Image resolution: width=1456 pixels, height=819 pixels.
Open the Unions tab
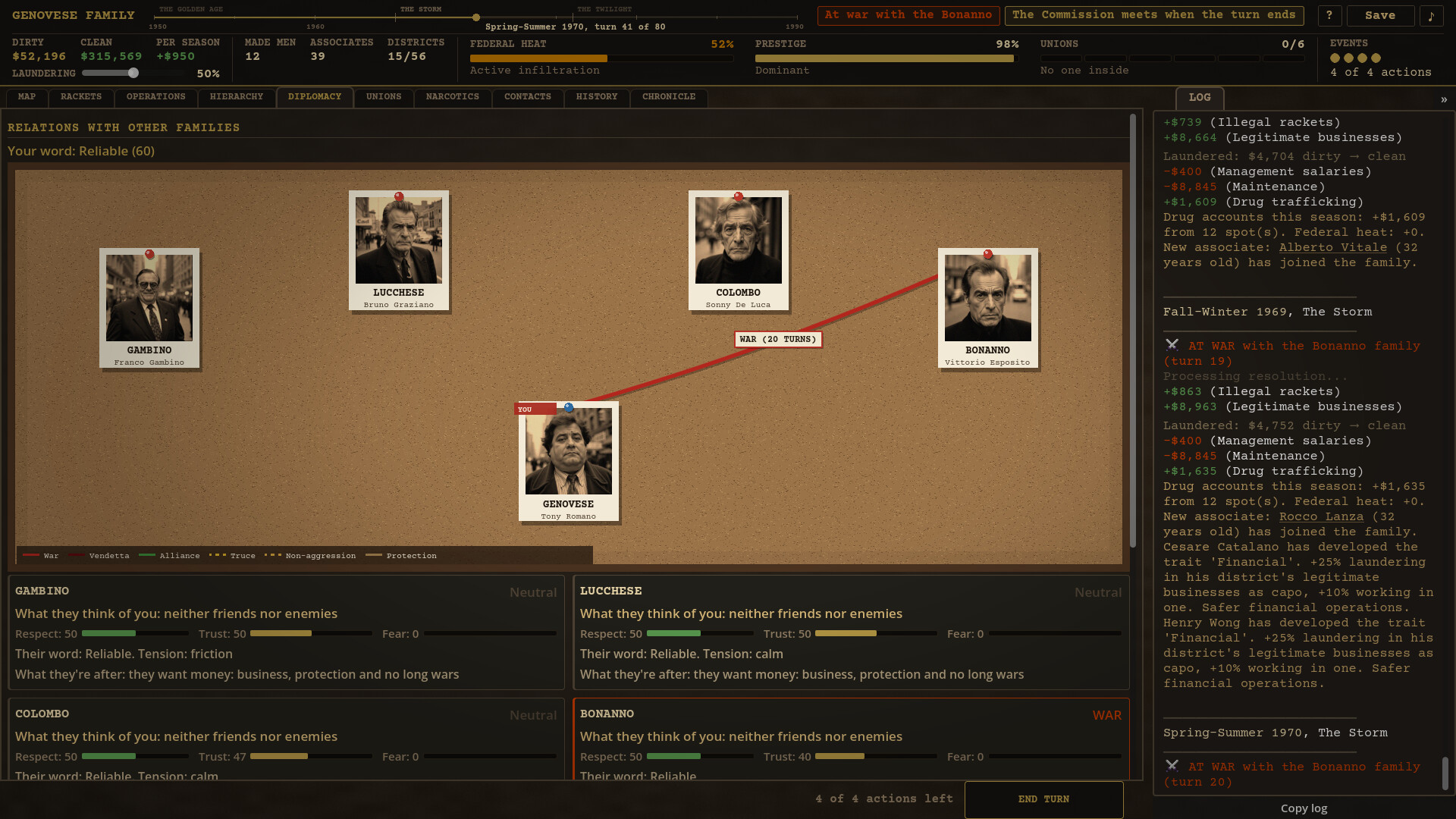tap(384, 97)
